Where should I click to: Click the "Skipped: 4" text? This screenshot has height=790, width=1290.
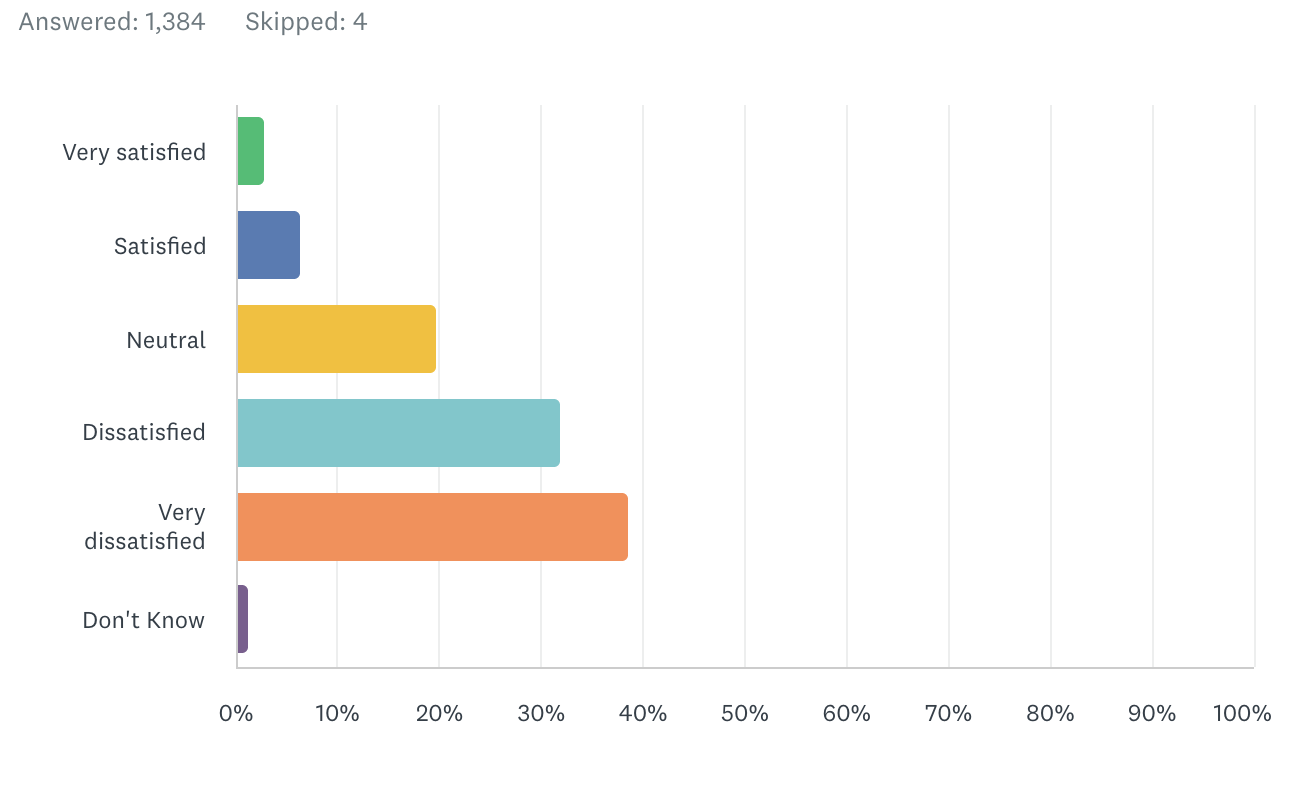click(306, 22)
